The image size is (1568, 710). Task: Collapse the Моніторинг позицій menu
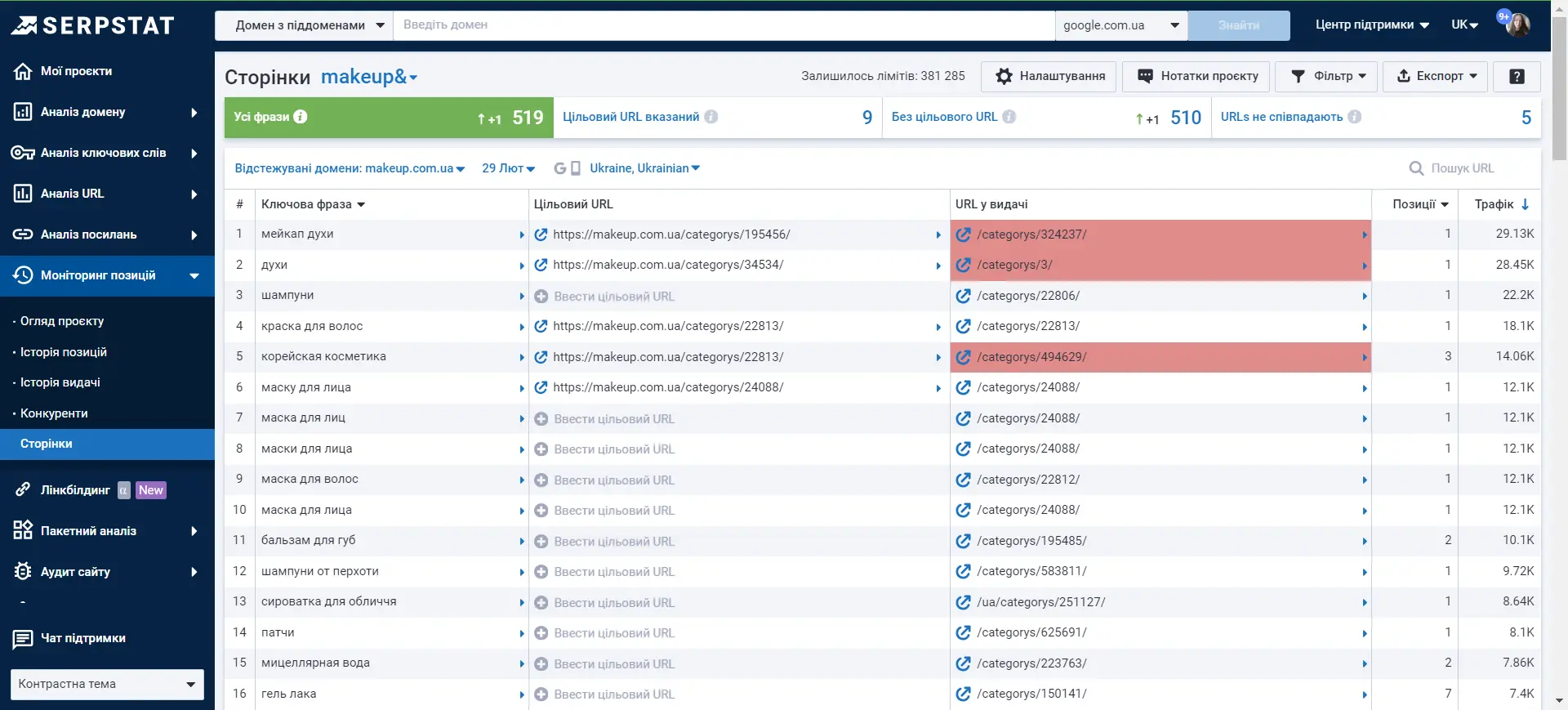pos(107,275)
